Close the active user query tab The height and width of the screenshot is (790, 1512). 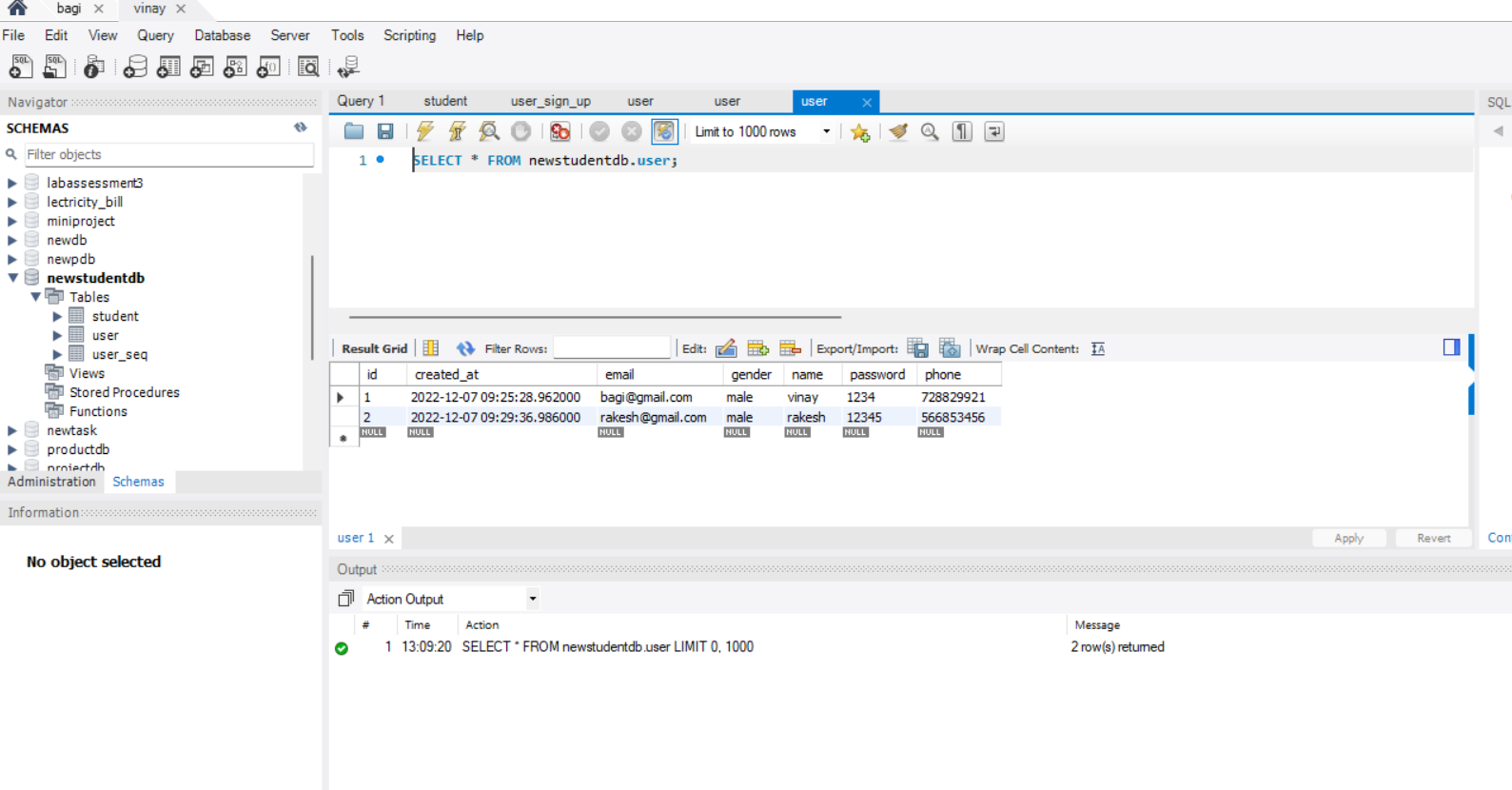tap(867, 102)
